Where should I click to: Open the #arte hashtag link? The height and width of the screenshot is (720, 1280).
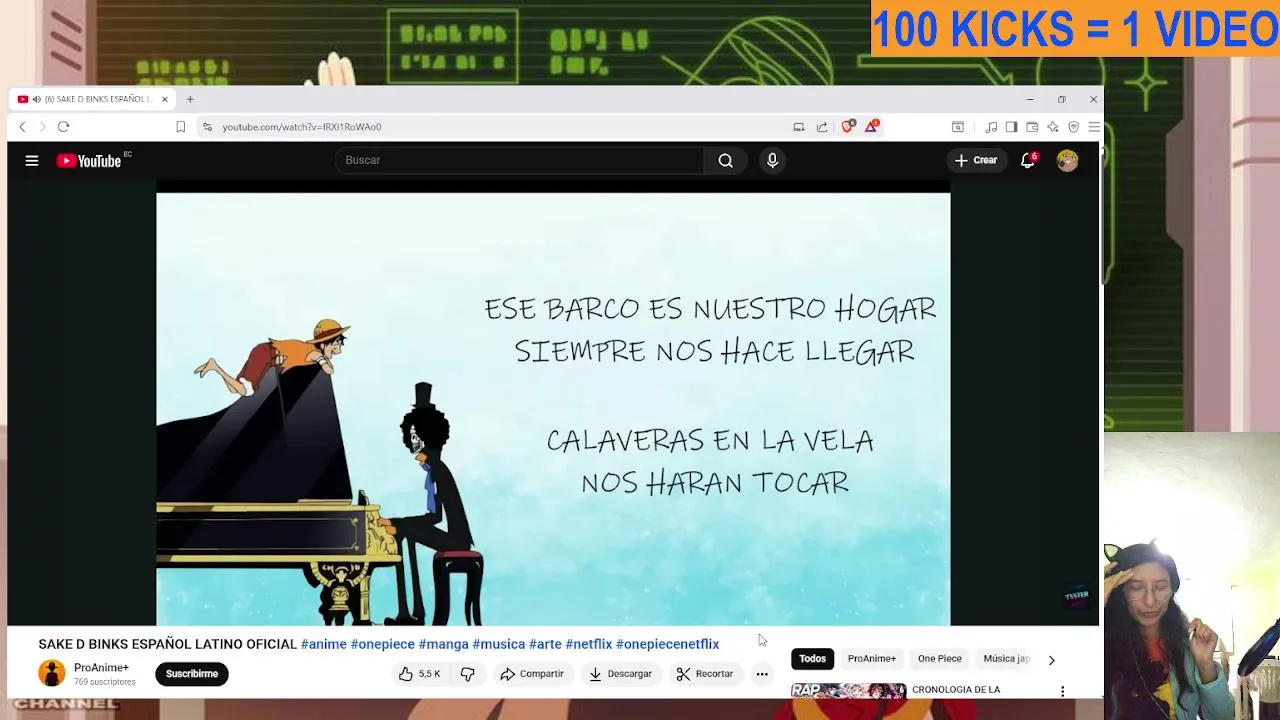[545, 644]
